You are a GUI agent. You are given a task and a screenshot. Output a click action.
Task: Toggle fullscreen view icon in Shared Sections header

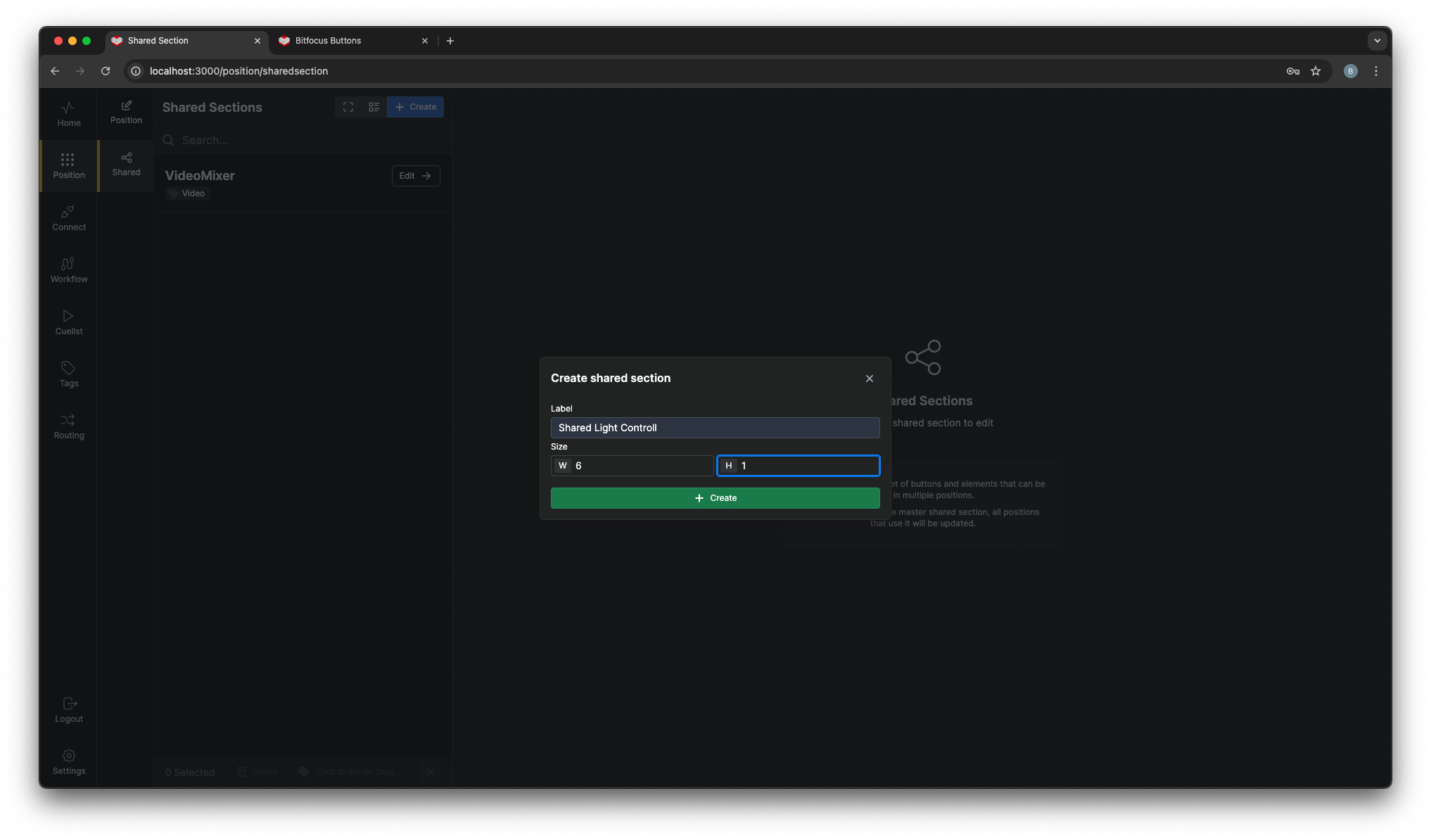[x=348, y=107]
